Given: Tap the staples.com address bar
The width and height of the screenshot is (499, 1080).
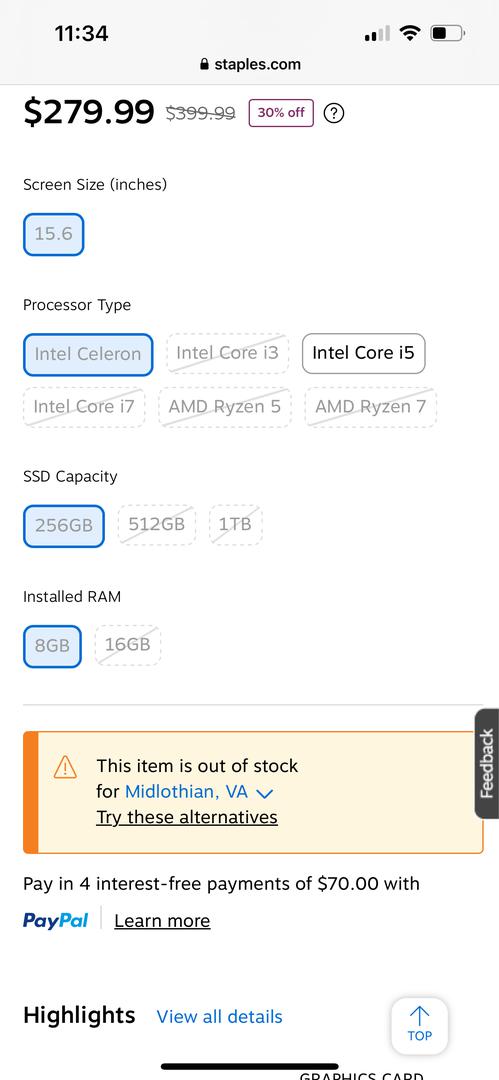Looking at the screenshot, I should [250, 65].
